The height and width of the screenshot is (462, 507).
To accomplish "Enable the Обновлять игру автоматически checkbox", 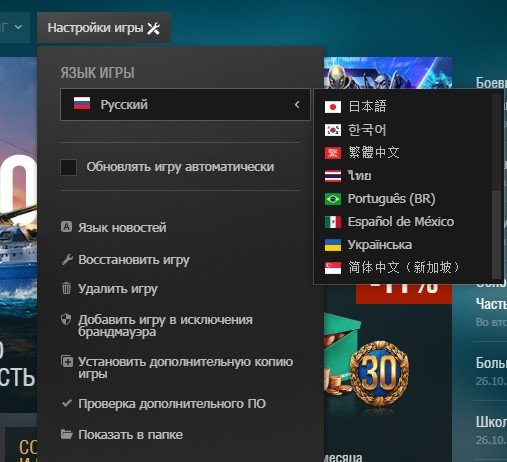I will (x=69, y=167).
